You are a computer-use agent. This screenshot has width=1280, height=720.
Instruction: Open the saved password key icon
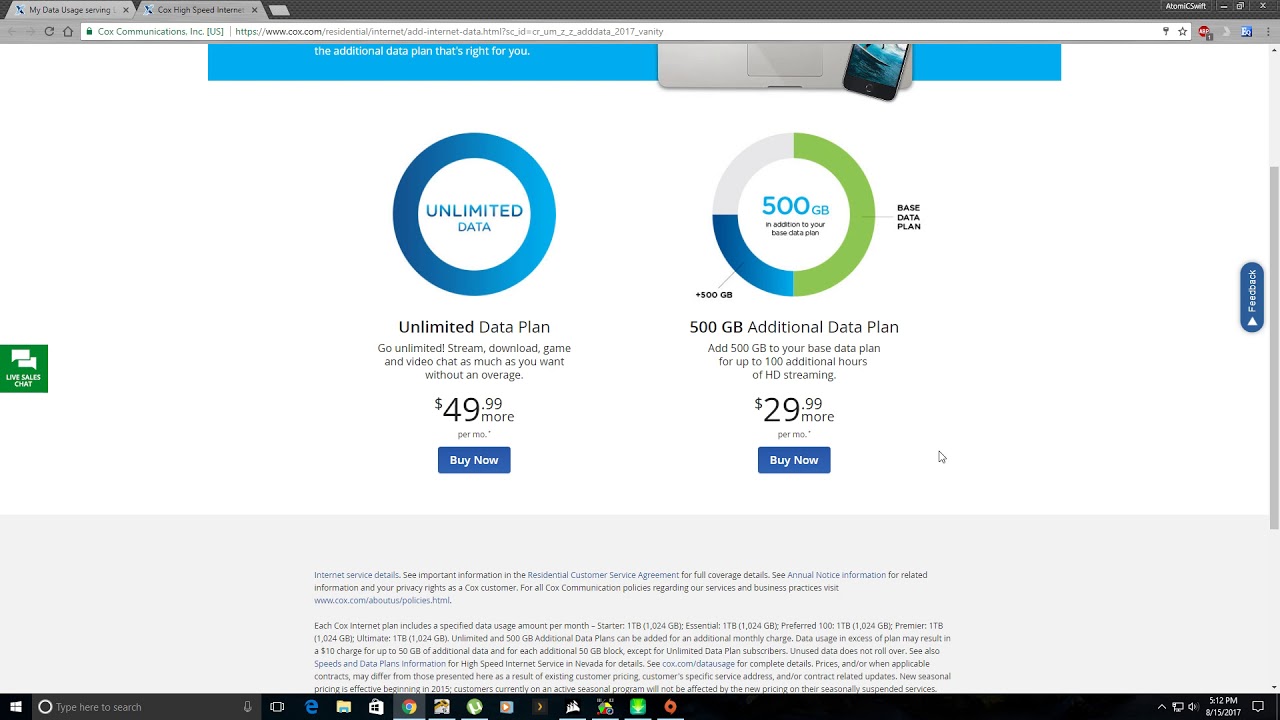point(1165,31)
